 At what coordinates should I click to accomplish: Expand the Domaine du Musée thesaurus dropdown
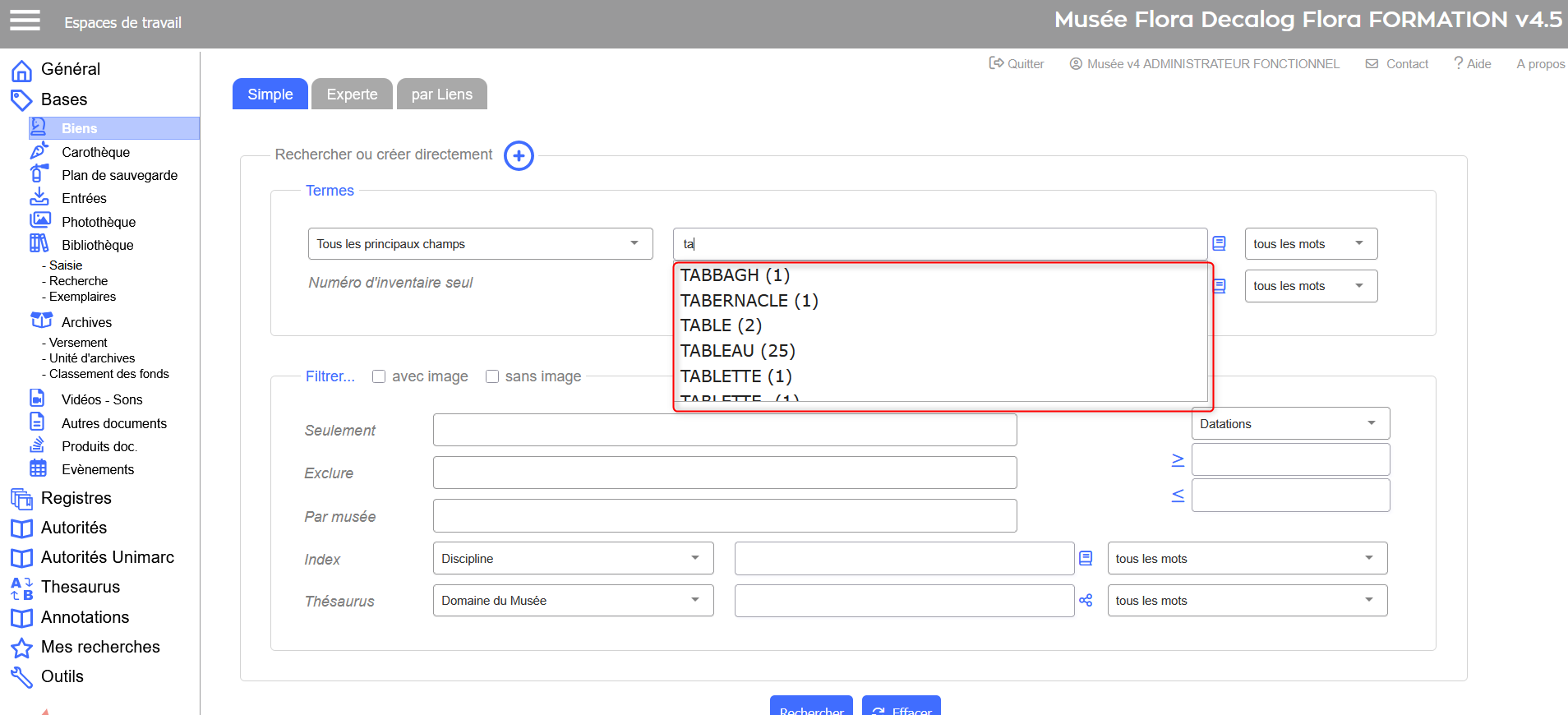tap(572, 601)
